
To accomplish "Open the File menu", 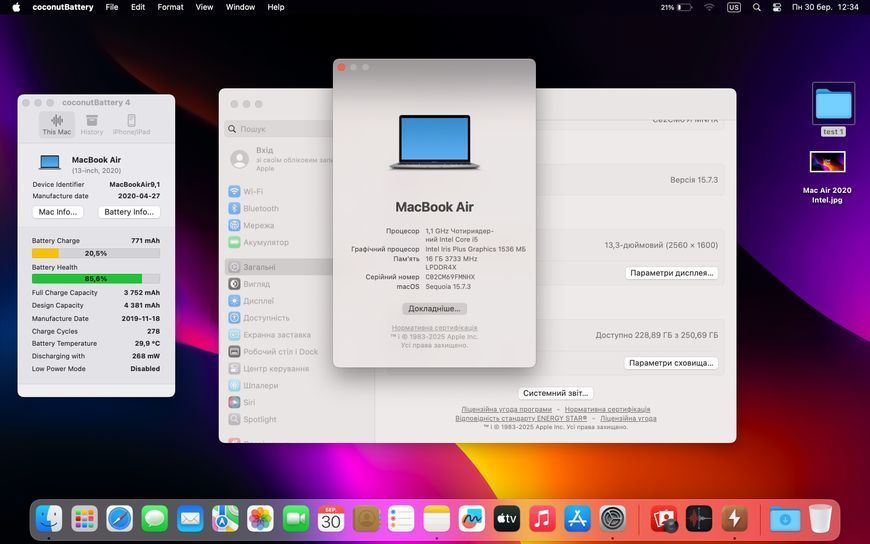I will (x=112, y=7).
